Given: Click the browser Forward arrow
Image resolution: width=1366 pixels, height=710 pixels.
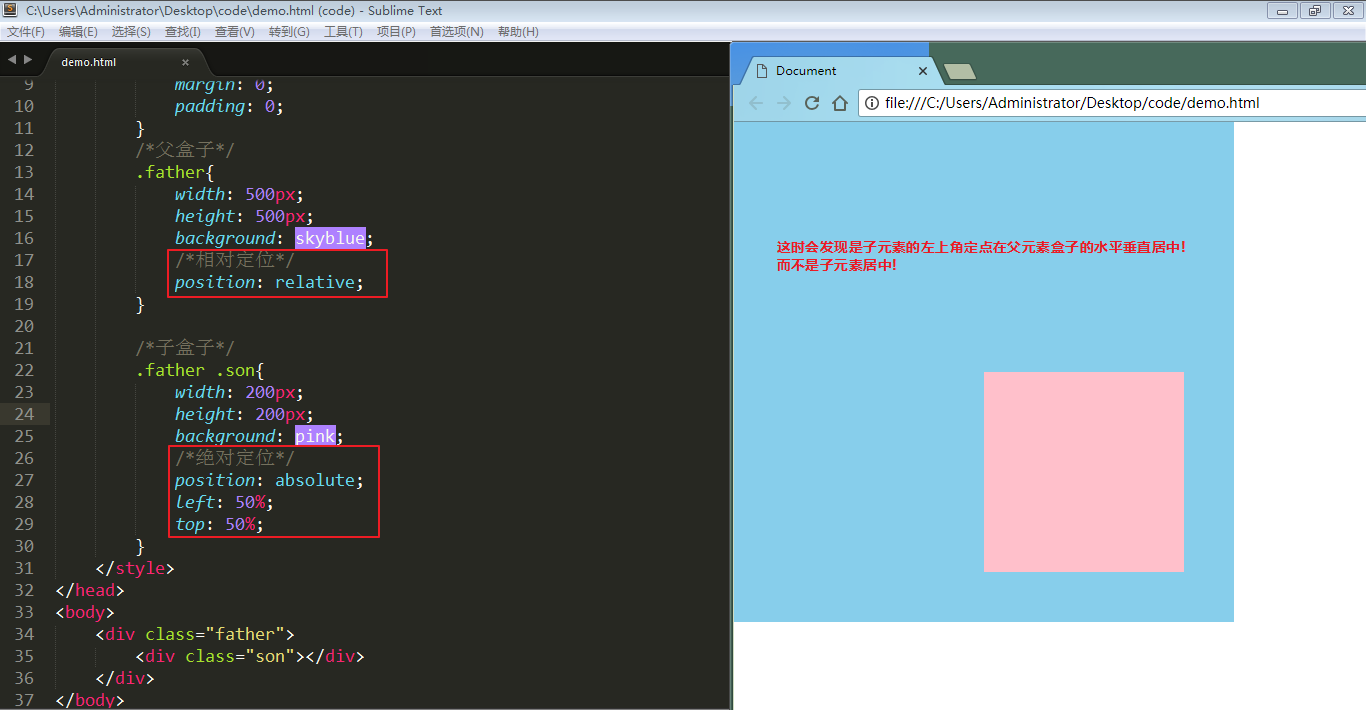Looking at the screenshot, I should point(784,103).
